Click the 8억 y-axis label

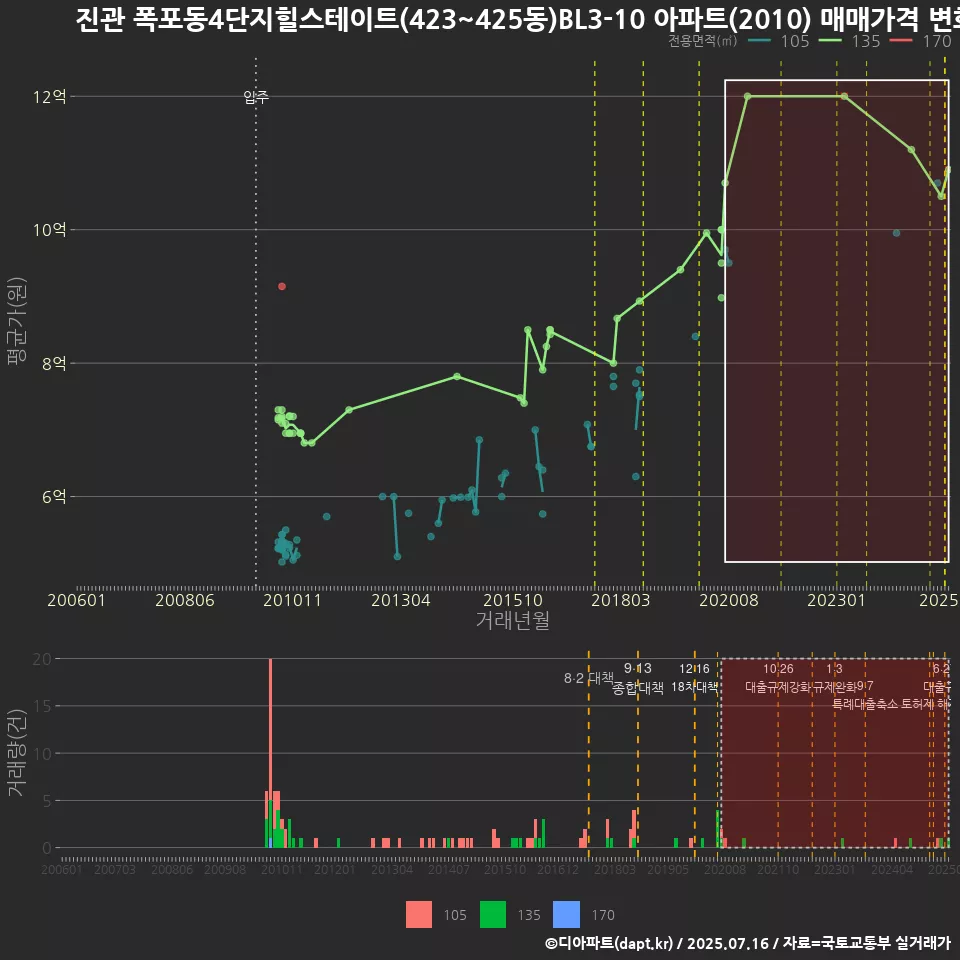pyautogui.click(x=54, y=363)
